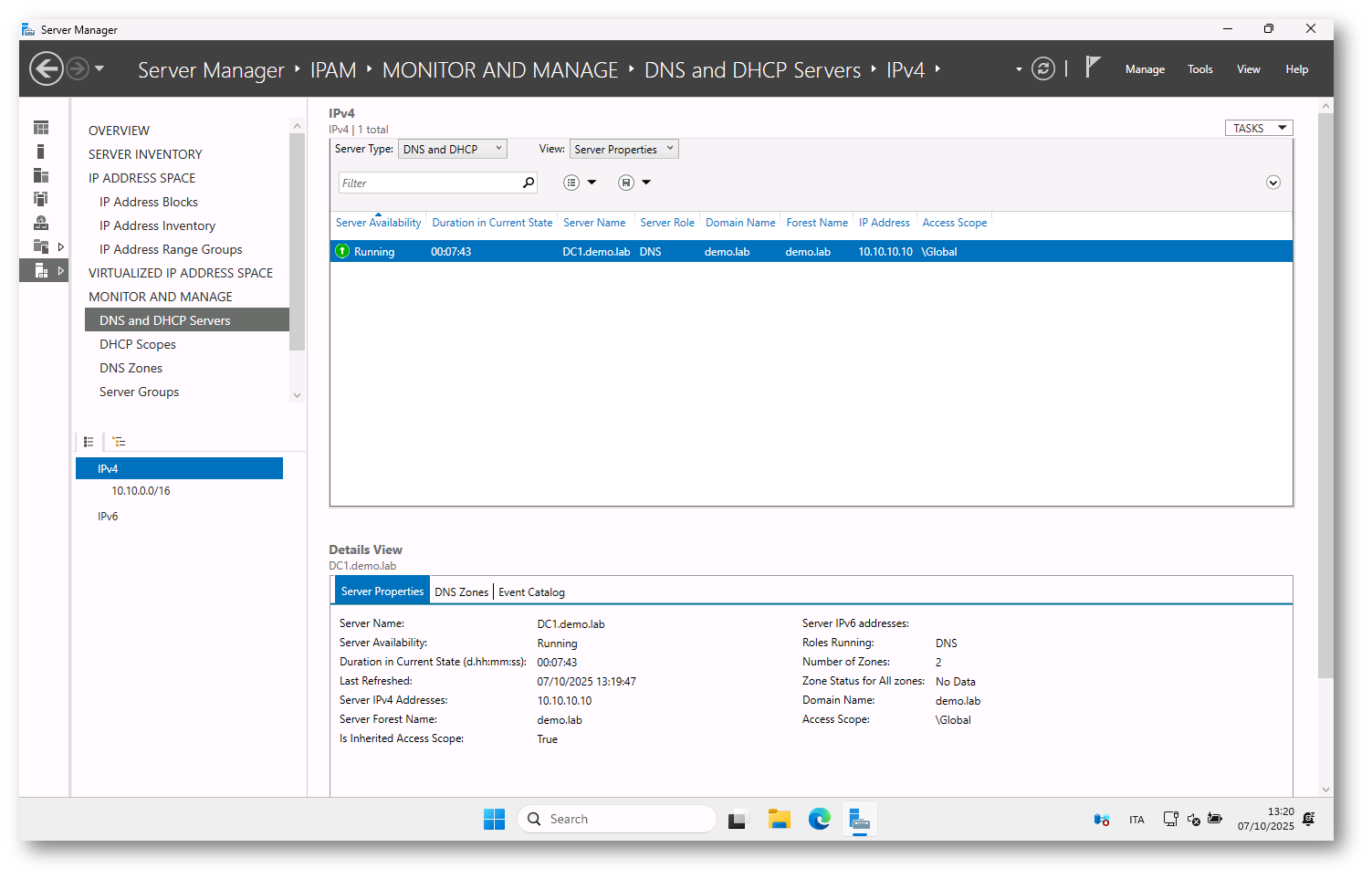1372x879 pixels.
Task: Open the Event Catalog tab
Action: tap(531, 592)
